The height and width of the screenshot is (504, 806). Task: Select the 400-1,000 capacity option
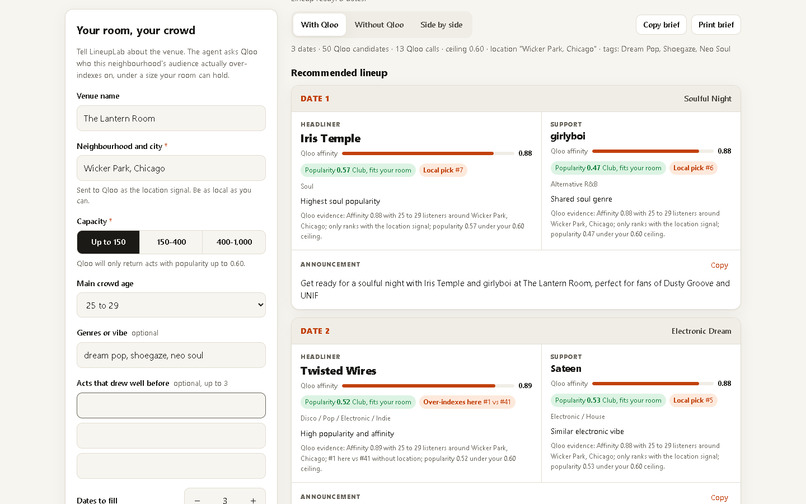[234, 242]
